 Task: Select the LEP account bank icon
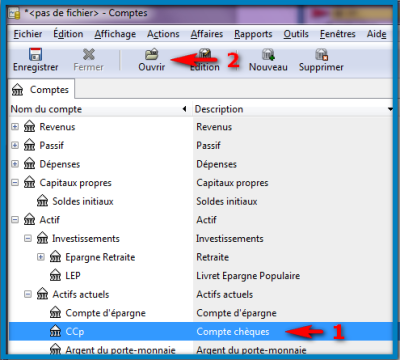click(55, 276)
